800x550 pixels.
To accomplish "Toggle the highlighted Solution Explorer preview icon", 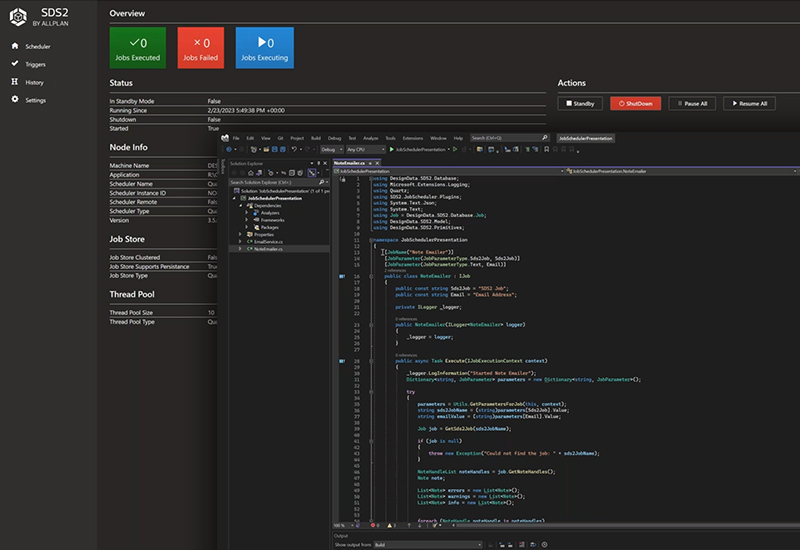I will [312, 173].
